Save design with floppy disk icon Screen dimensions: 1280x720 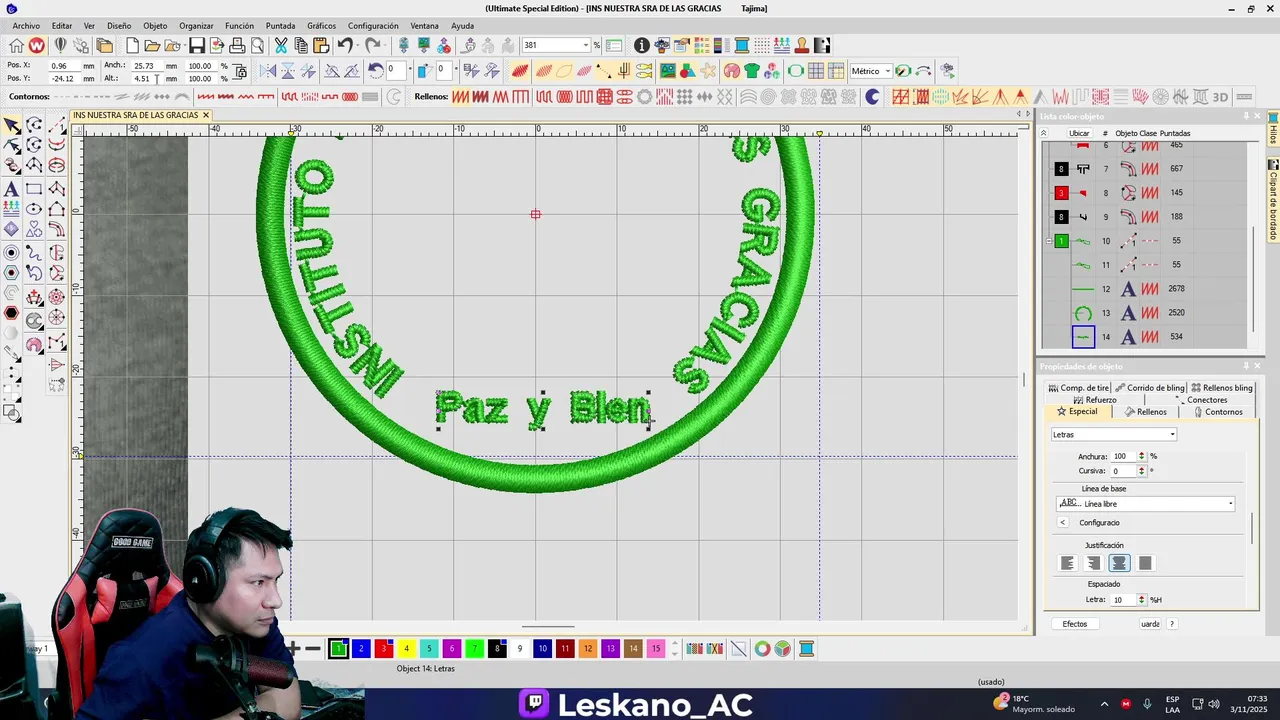(197, 45)
